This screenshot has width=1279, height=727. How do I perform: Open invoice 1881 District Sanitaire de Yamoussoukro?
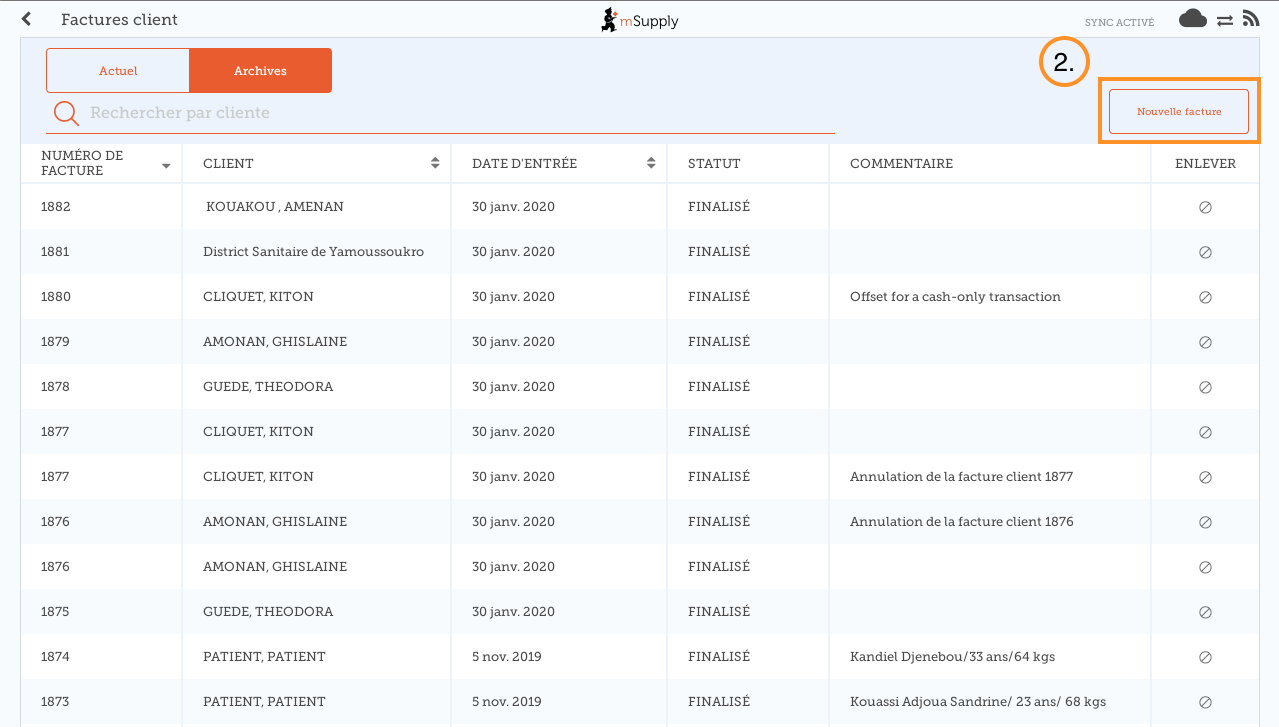(x=313, y=252)
